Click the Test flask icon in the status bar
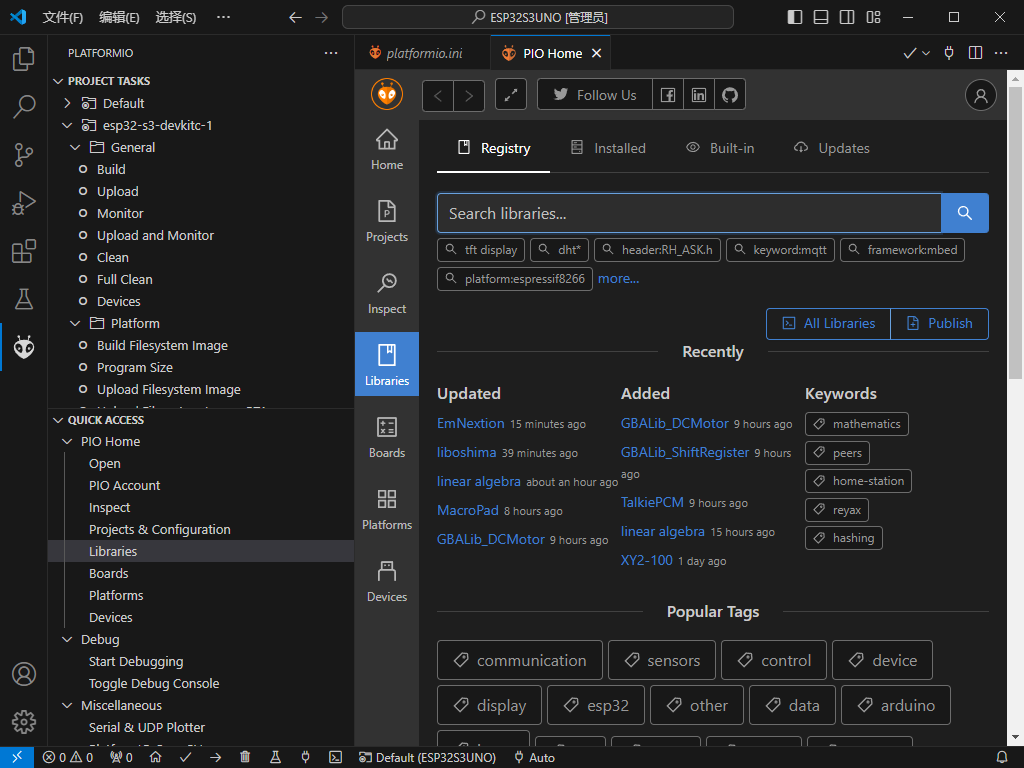Viewport: 1024px width, 768px height. tap(275, 757)
